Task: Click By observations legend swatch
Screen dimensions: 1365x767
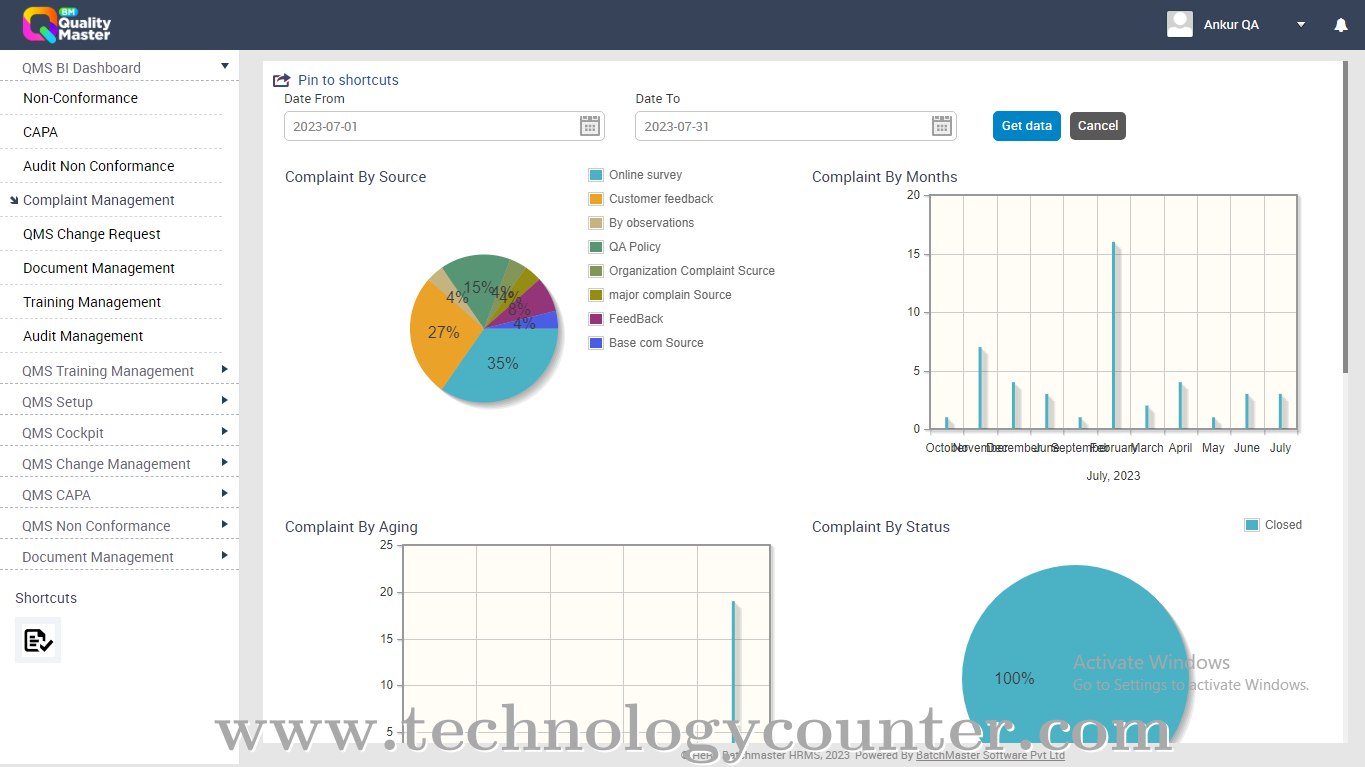Action: point(596,223)
